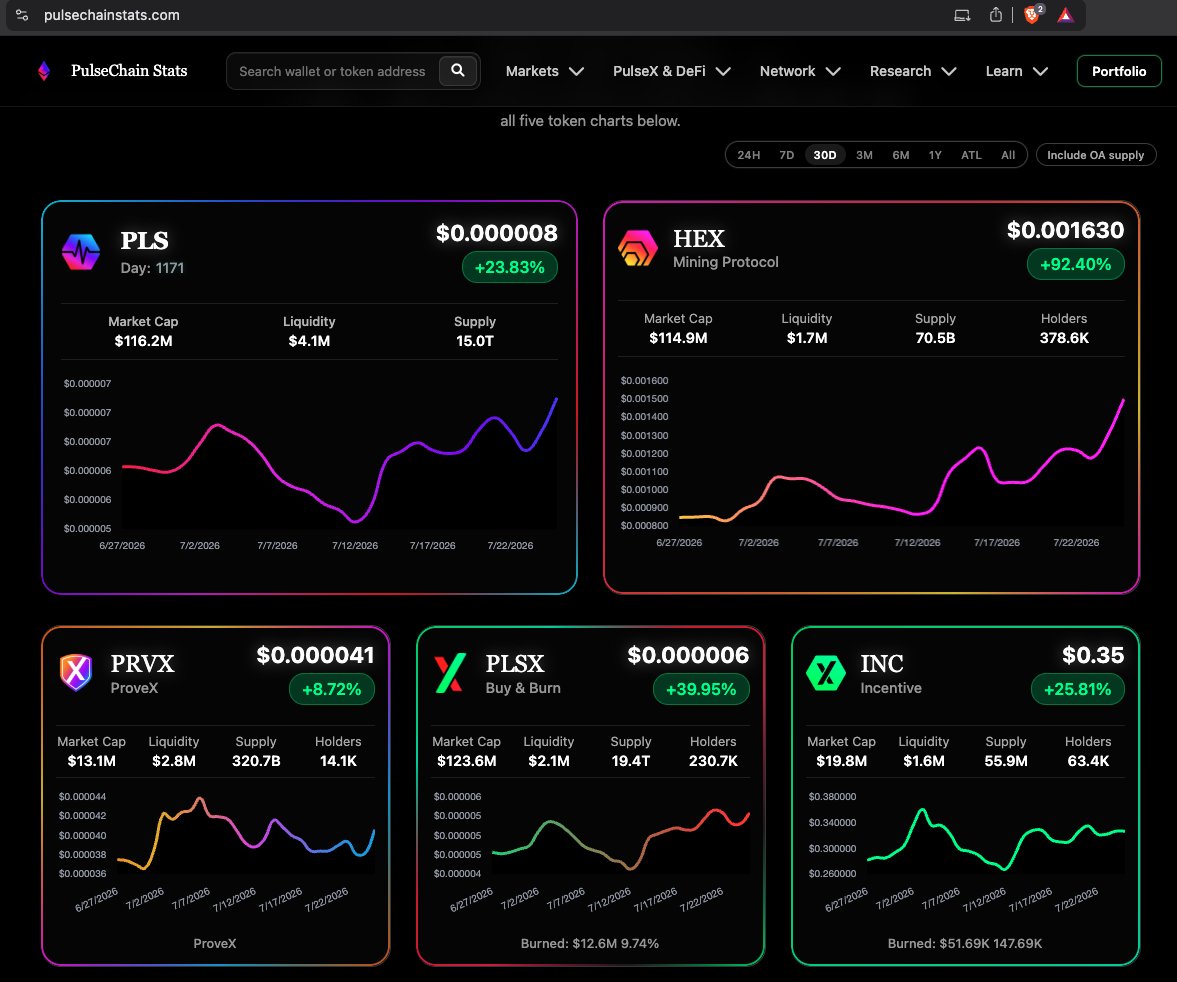Screen dimensions: 1177x982
Task: Click the Brave Rewards triangle icon
Action: click(x=1065, y=15)
